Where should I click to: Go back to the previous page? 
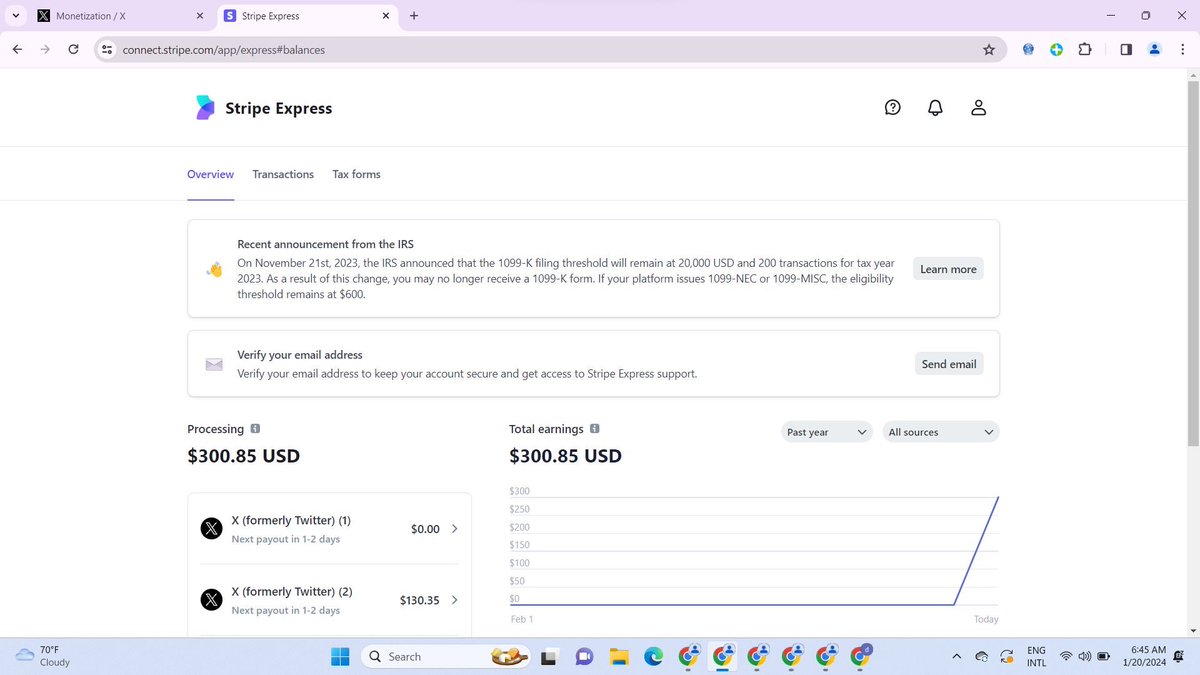(17, 49)
